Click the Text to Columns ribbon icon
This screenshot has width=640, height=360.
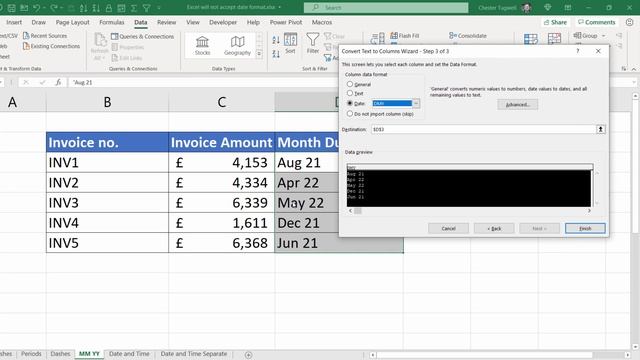coord(378,39)
